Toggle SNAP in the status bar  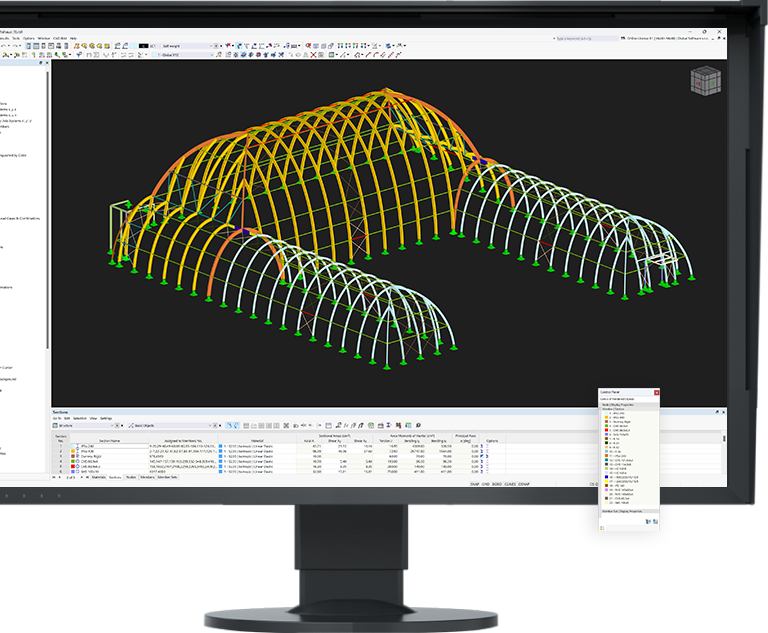click(475, 484)
